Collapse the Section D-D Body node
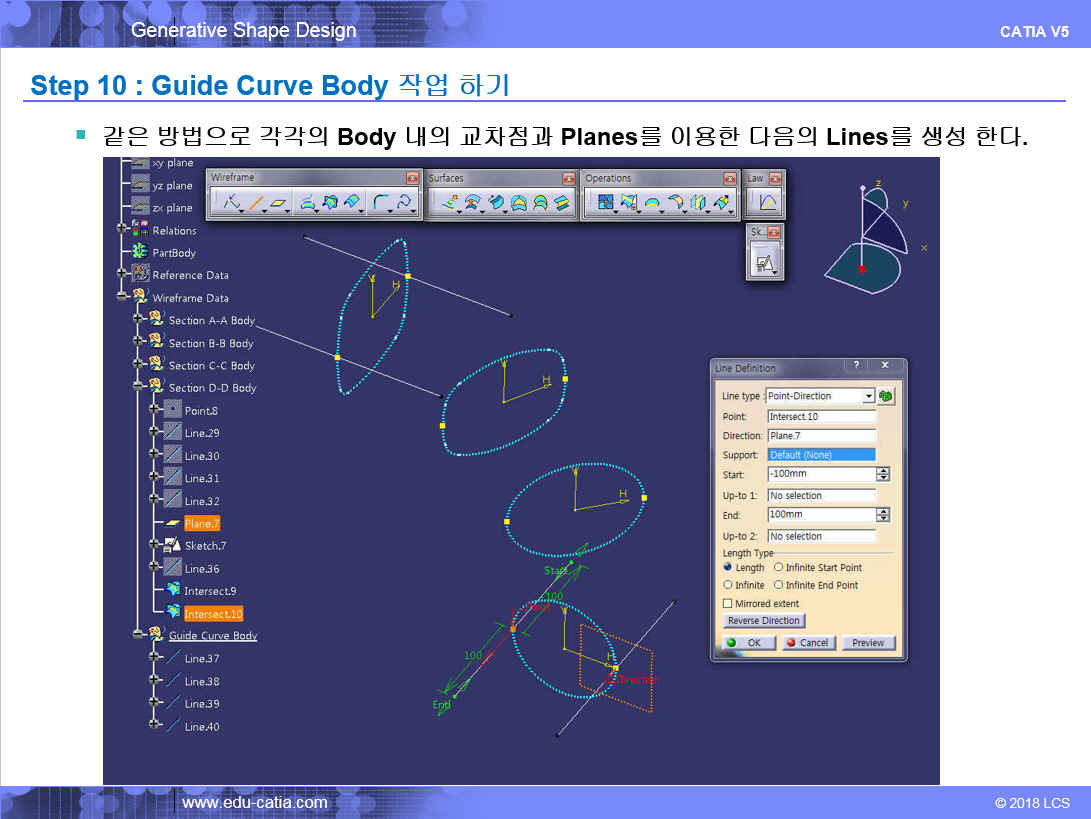The width and height of the screenshot is (1091, 819). click(x=138, y=388)
